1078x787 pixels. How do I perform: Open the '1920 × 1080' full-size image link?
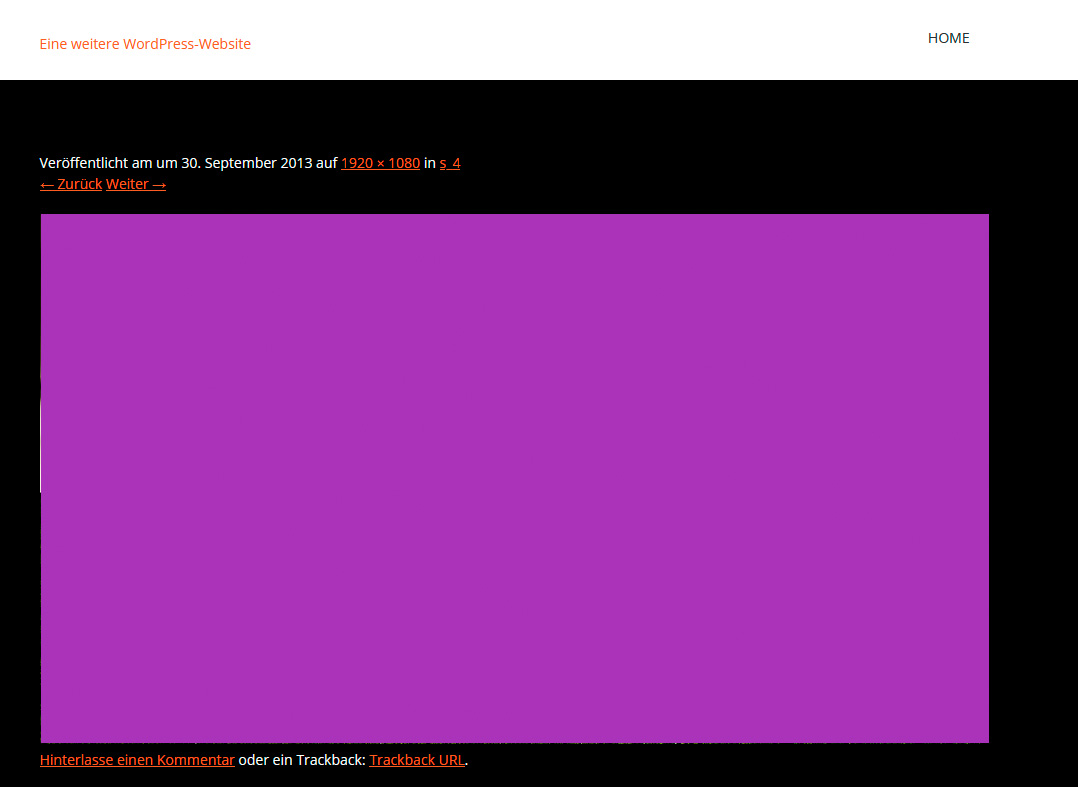coord(380,163)
